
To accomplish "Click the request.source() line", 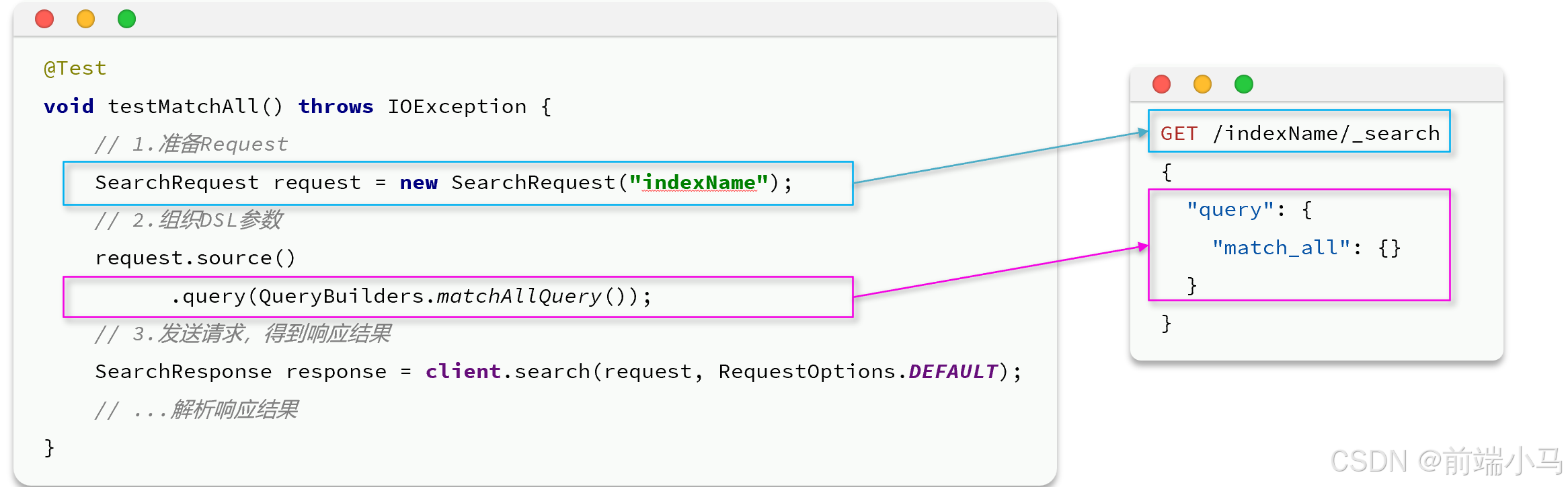I will pos(195,258).
